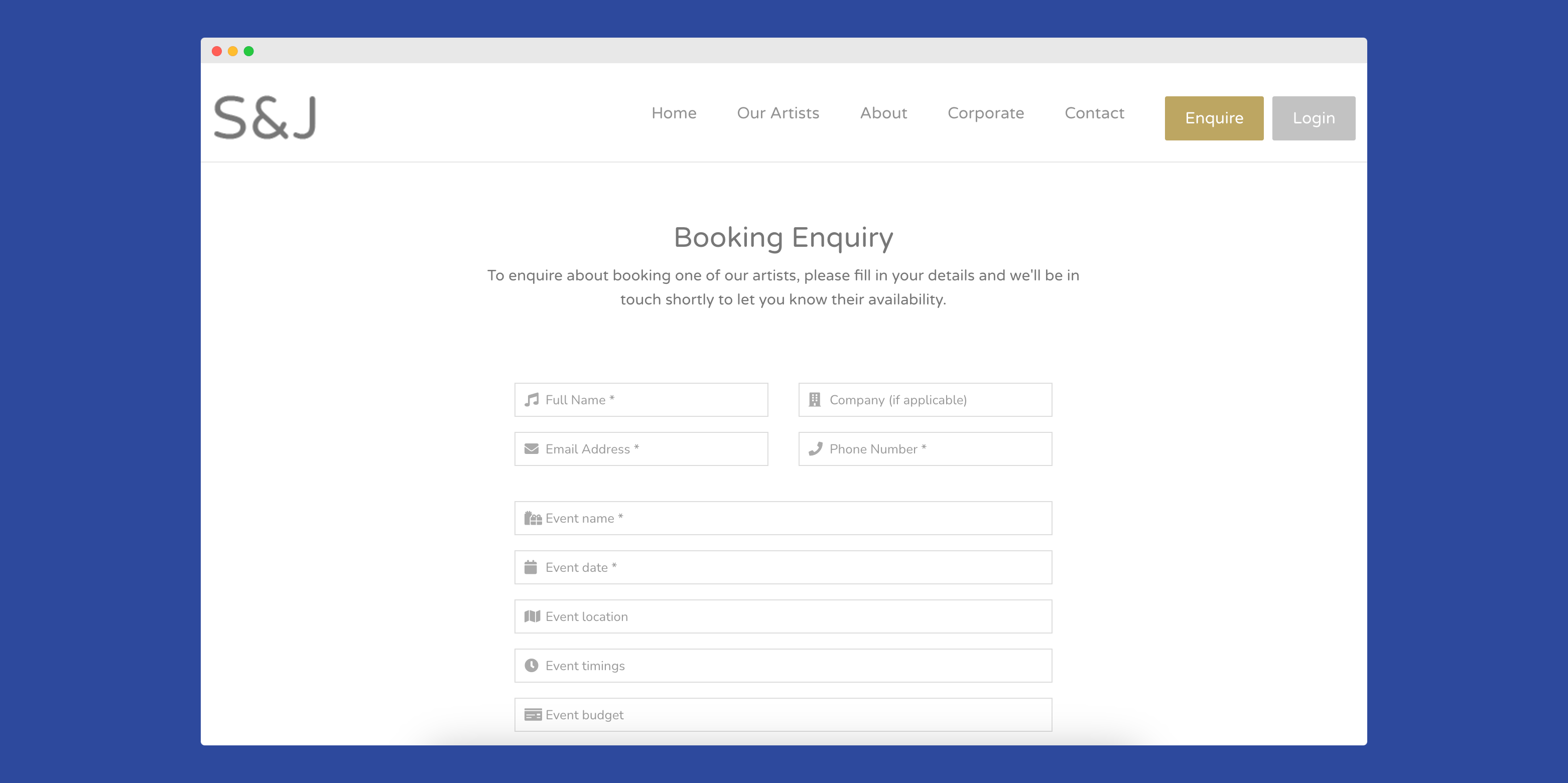Select the Event timings field

click(783, 666)
